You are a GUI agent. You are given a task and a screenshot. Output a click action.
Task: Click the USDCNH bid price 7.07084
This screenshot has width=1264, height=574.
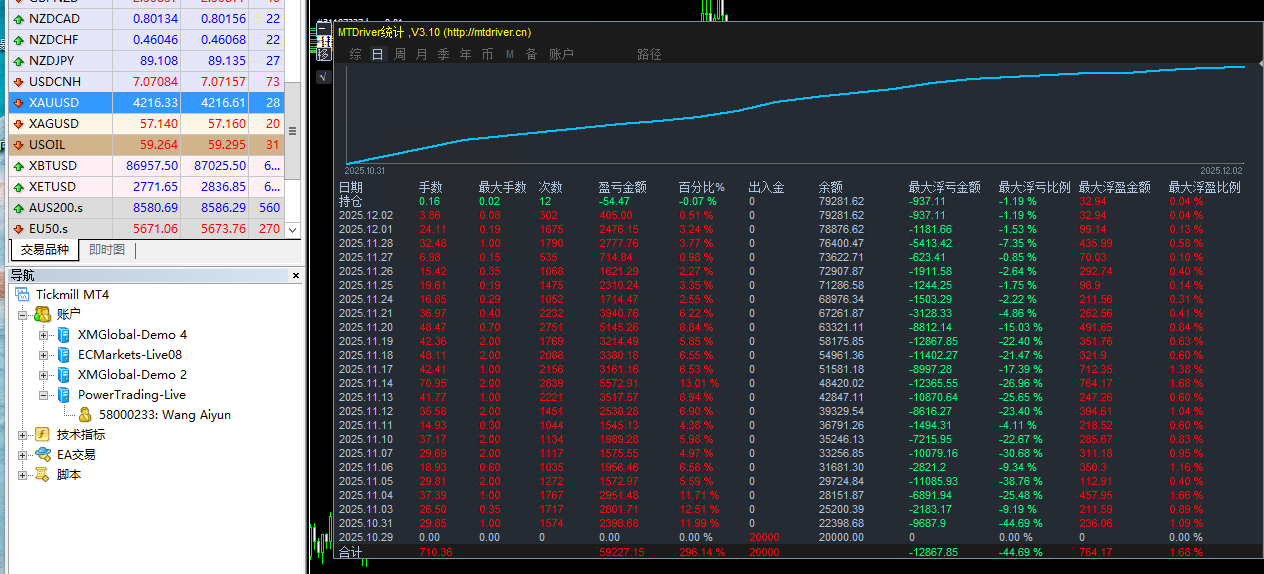click(153, 81)
